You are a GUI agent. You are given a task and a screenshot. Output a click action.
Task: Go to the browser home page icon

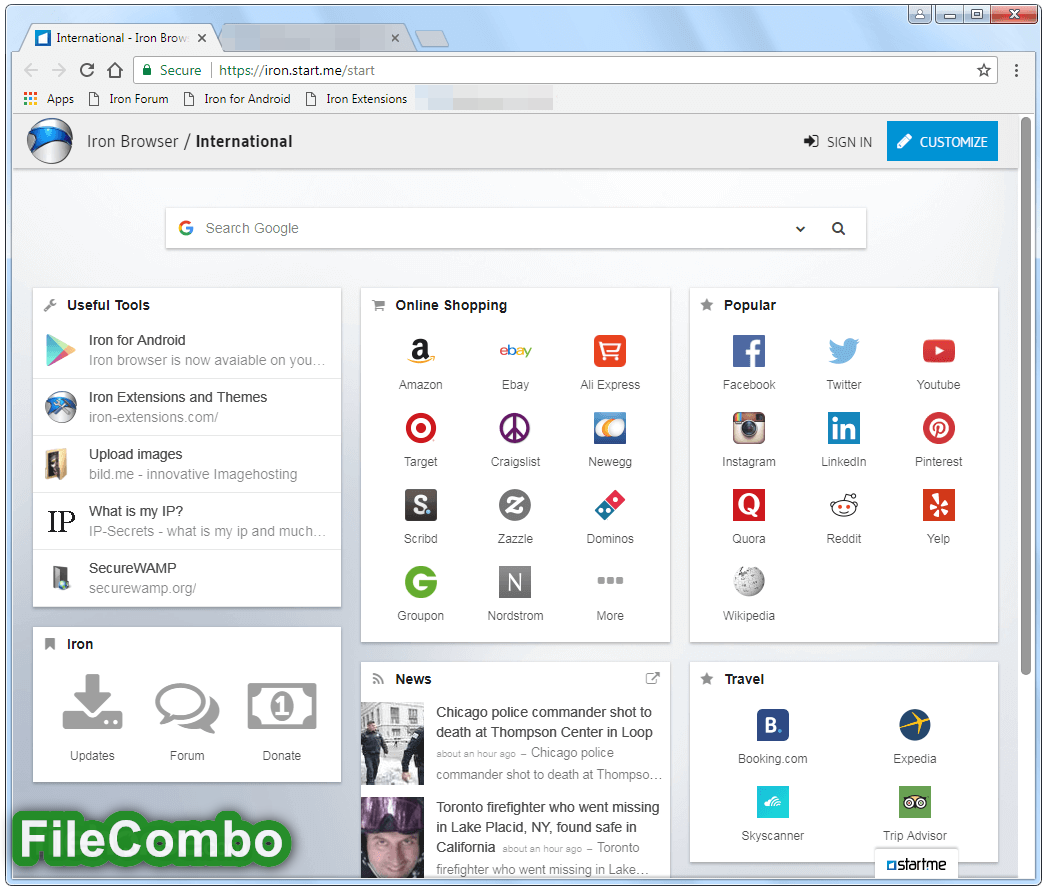tap(115, 70)
